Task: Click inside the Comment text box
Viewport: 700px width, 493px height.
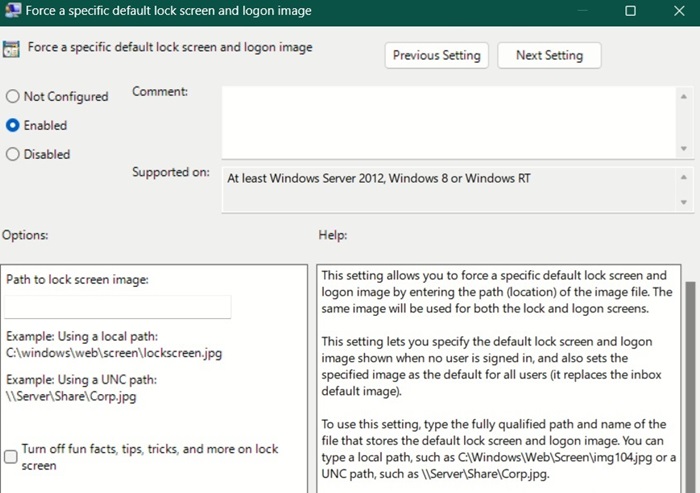Action: pyautogui.click(x=449, y=122)
